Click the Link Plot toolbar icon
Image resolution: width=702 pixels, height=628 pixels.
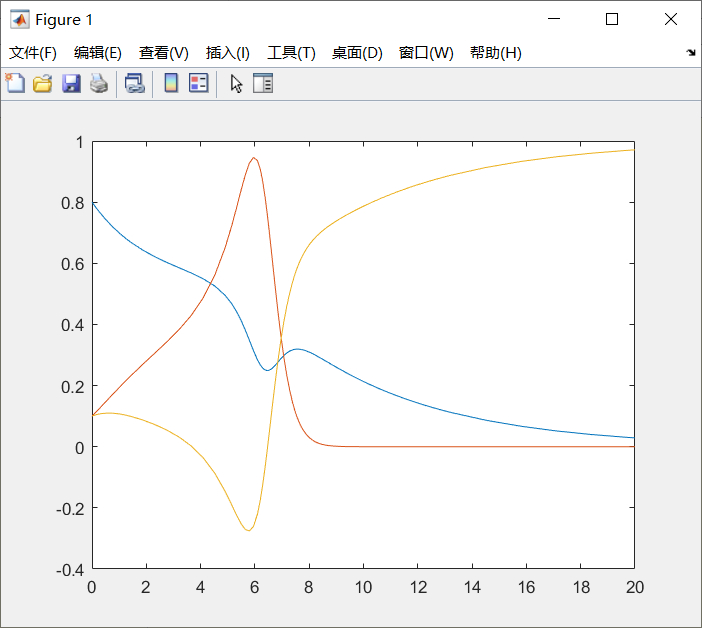click(135, 84)
